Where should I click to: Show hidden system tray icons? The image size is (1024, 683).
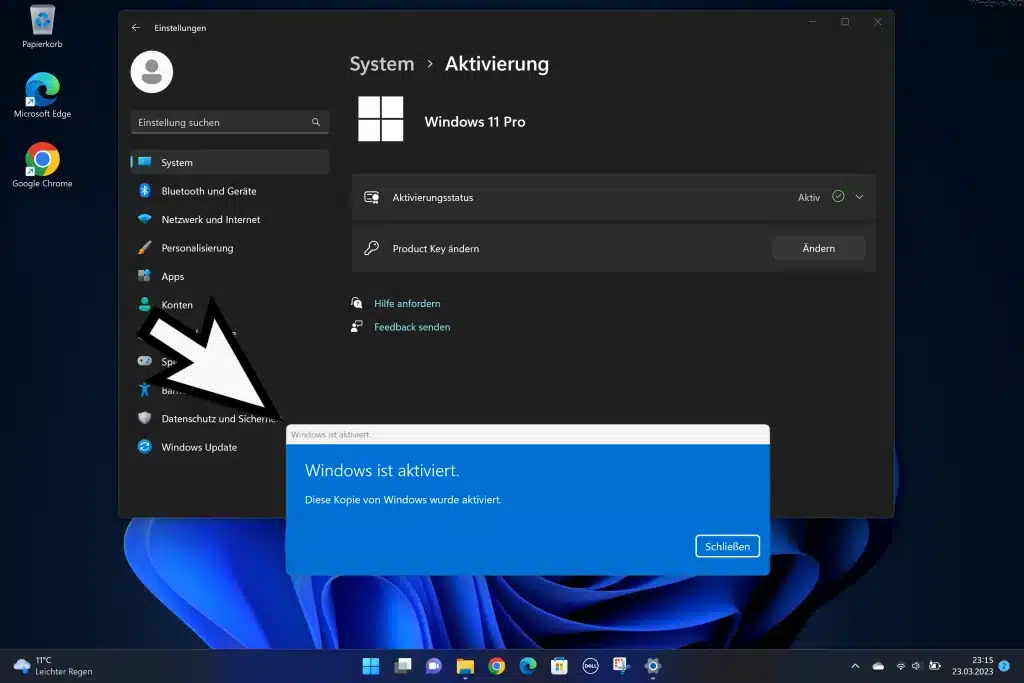click(856, 666)
